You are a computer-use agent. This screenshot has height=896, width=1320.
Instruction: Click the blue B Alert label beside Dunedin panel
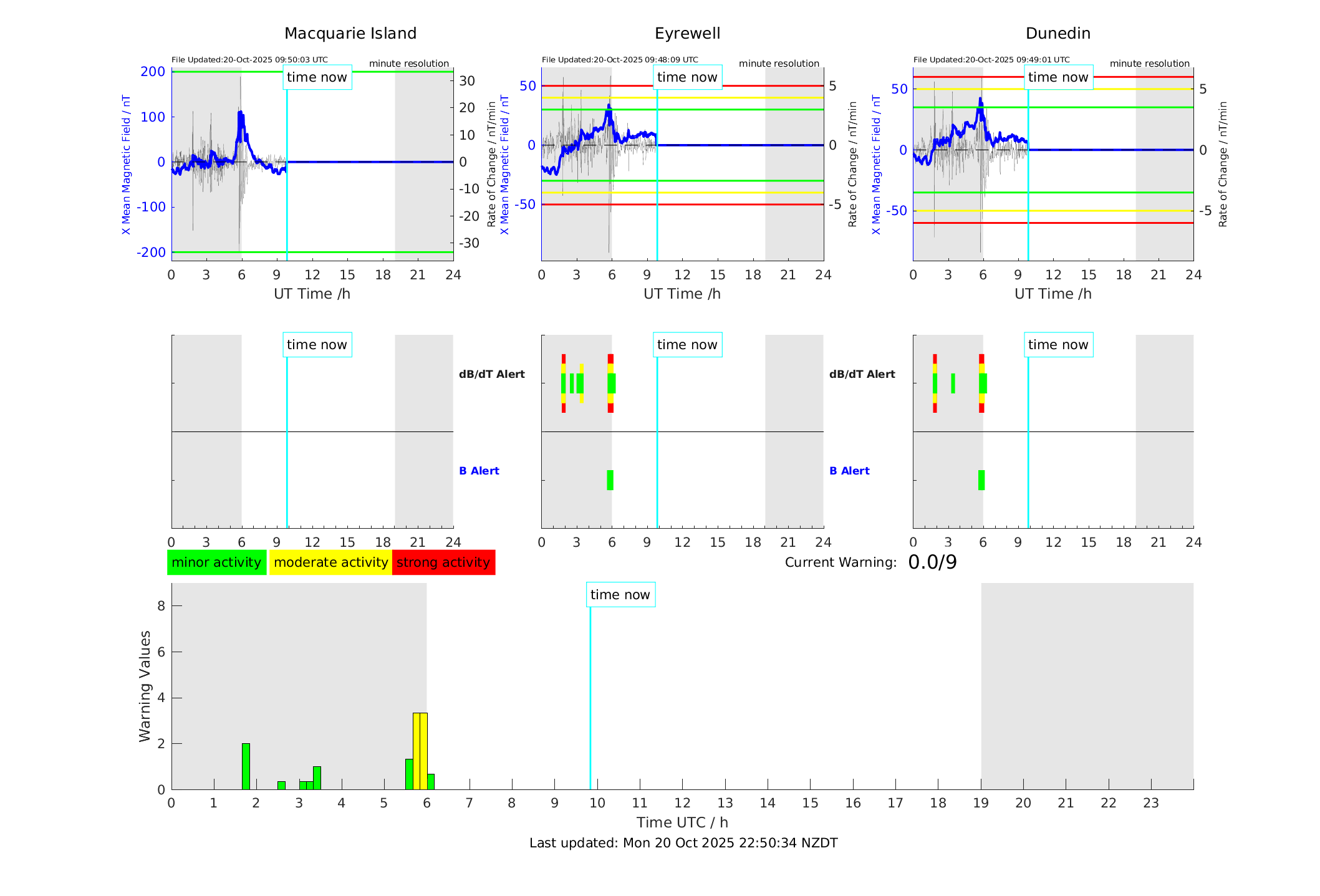(849, 471)
